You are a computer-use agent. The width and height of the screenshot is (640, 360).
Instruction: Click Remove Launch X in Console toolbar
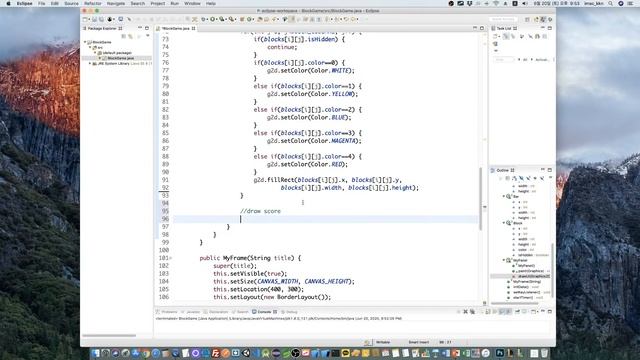pyautogui.click(x=465, y=312)
